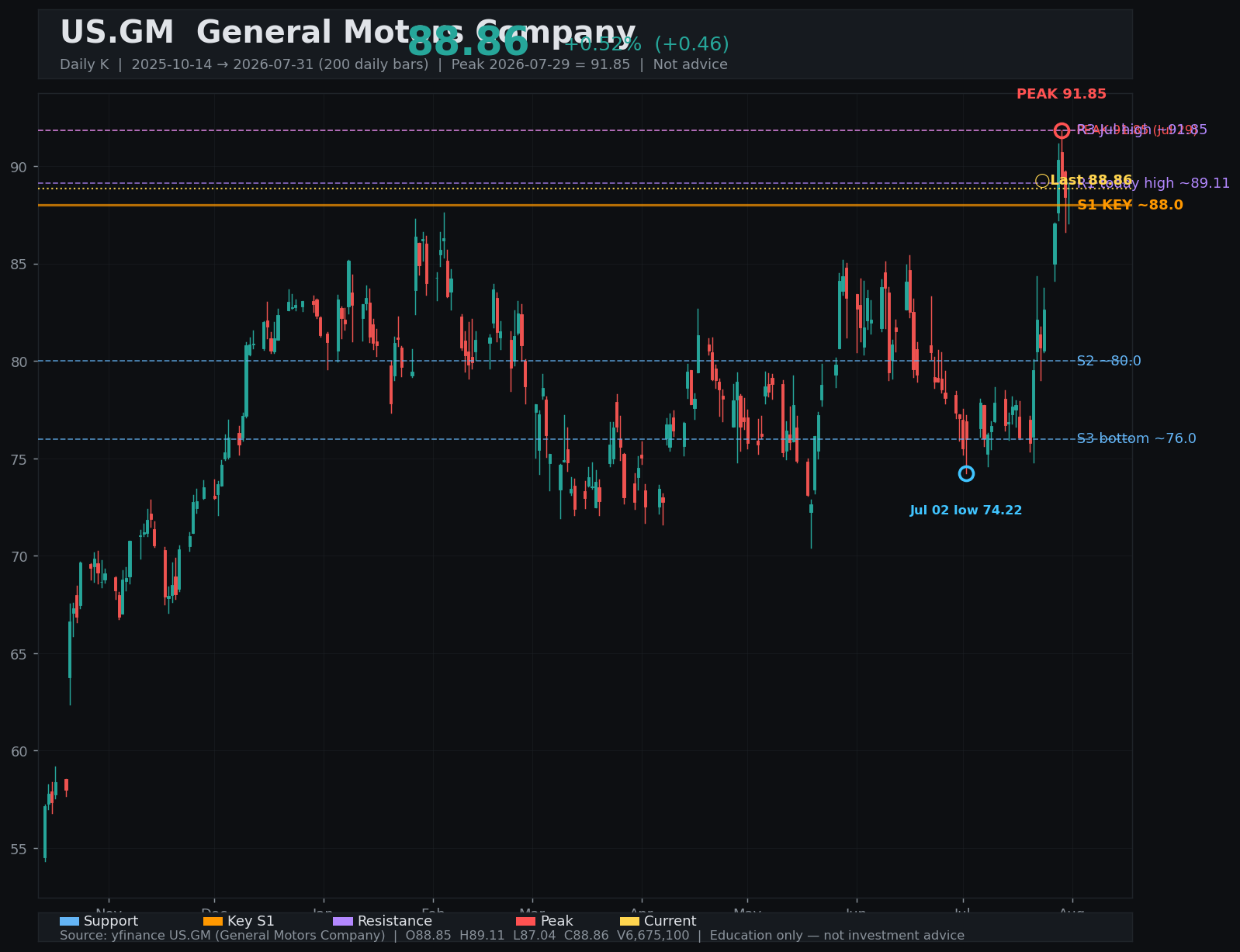The height and width of the screenshot is (952, 1240).
Task: Click the 'Key S1' legend label
Action: [x=251, y=922]
